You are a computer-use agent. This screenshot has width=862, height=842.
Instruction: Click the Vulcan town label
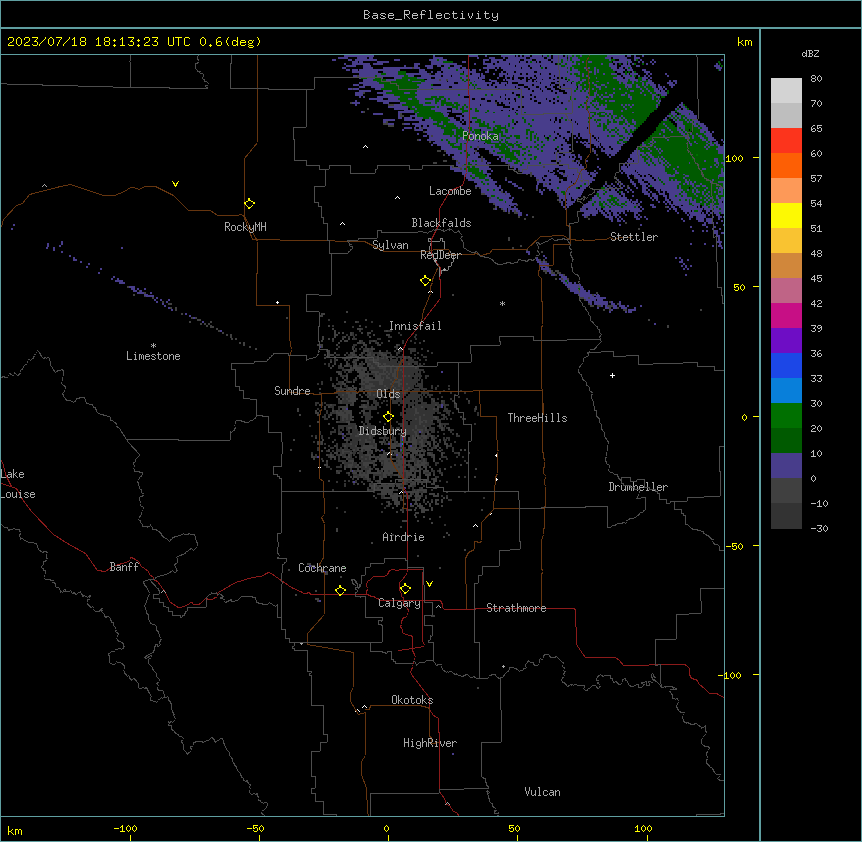point(542,792)
